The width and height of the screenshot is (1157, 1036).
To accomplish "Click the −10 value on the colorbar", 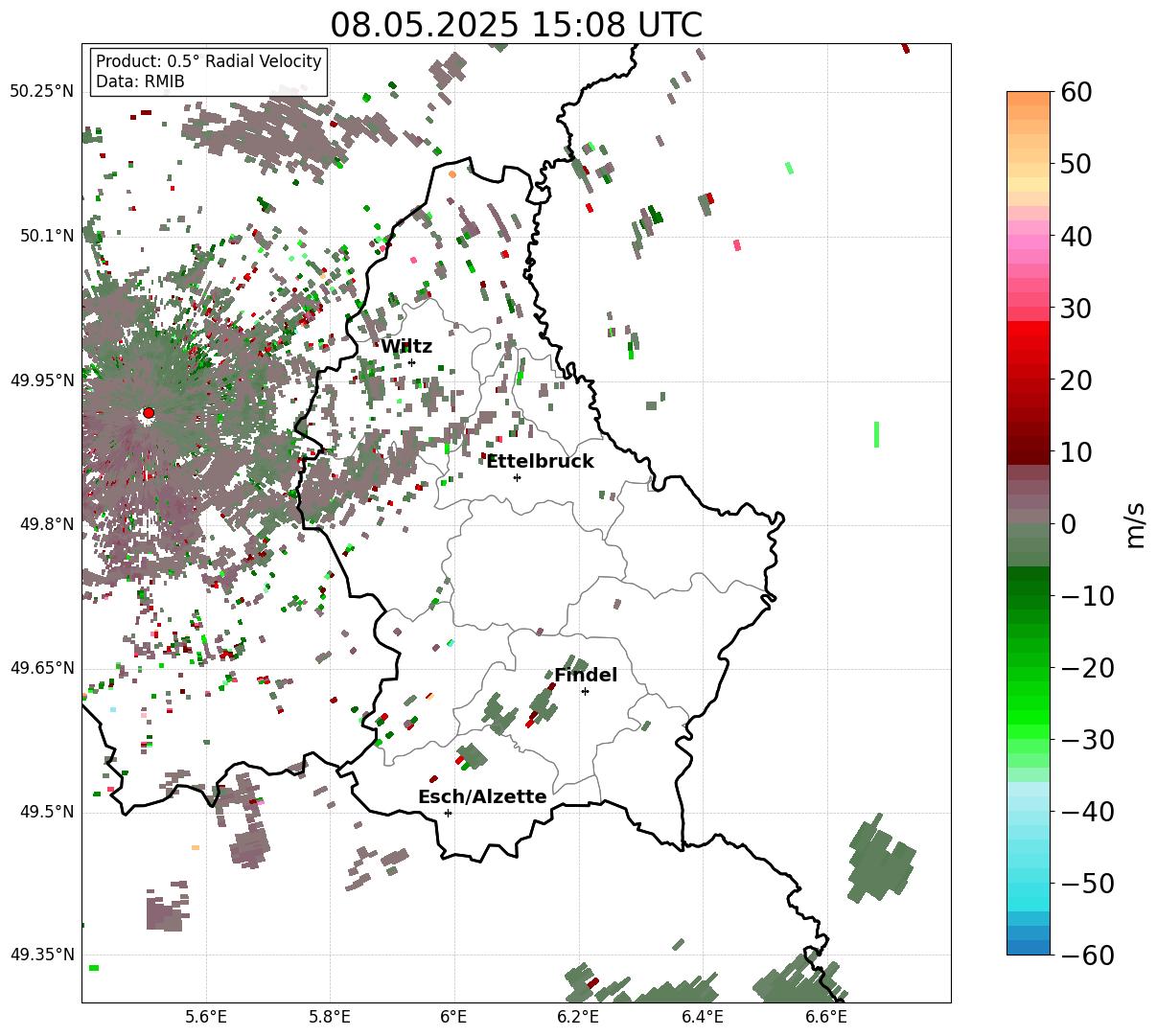I will (1087, 596).
